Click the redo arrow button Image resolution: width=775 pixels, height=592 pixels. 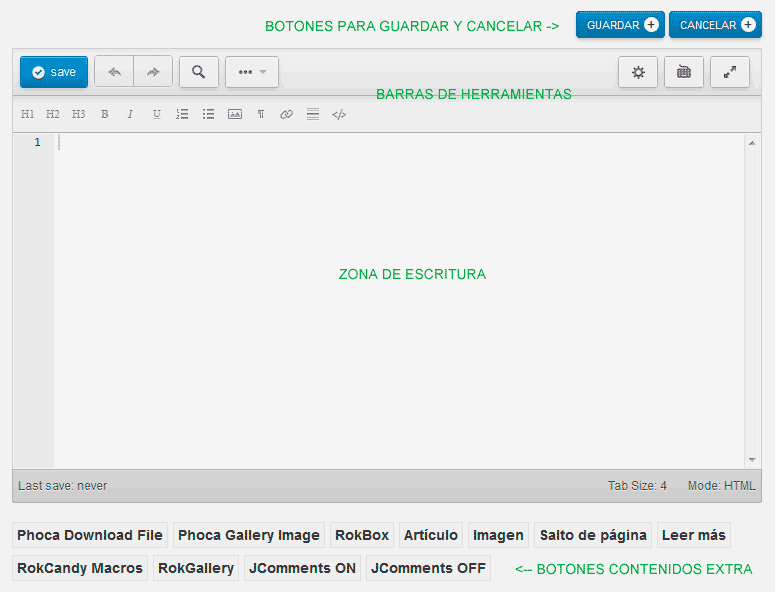pyautogui.click(x=153, y=72)
